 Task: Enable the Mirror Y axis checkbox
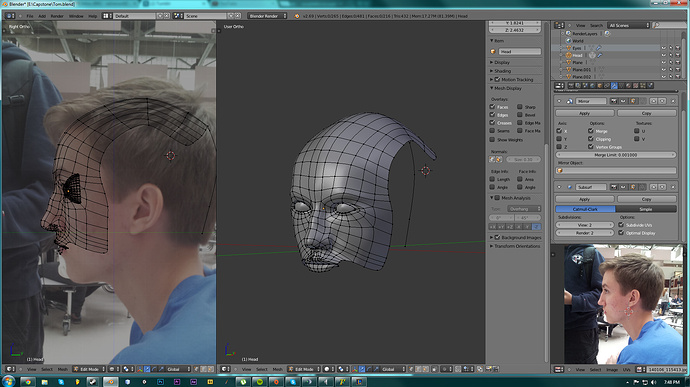click(x=559, y=139)
